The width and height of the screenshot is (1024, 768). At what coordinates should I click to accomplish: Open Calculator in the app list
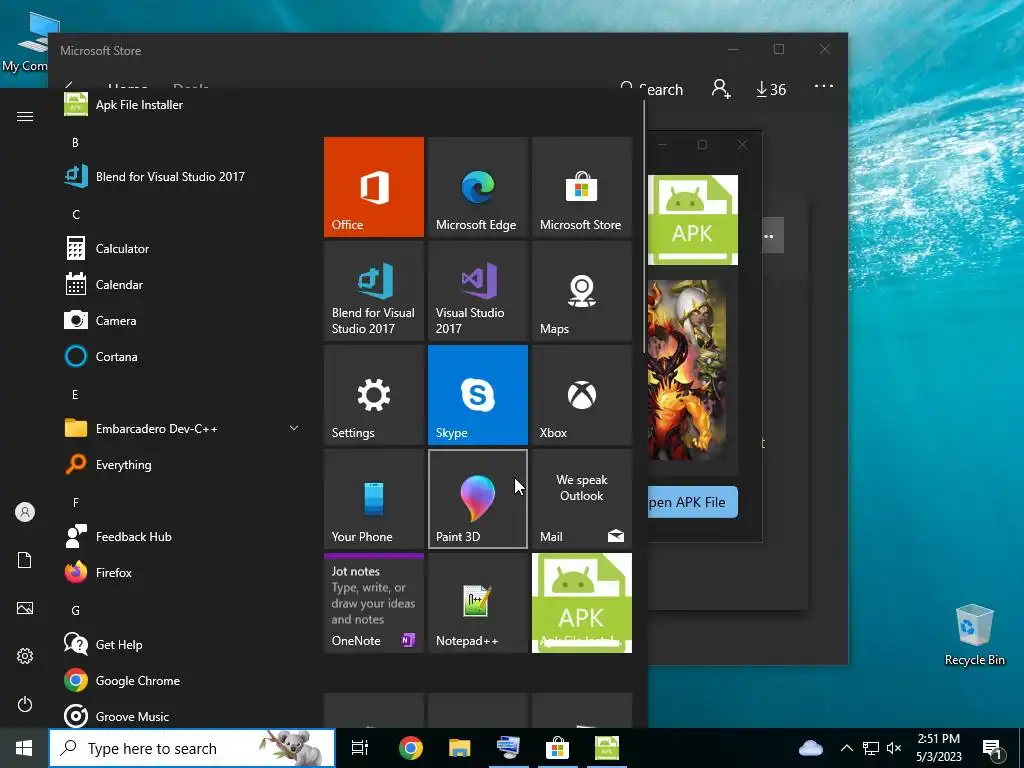pyautogui.click(x=185, y=249)
